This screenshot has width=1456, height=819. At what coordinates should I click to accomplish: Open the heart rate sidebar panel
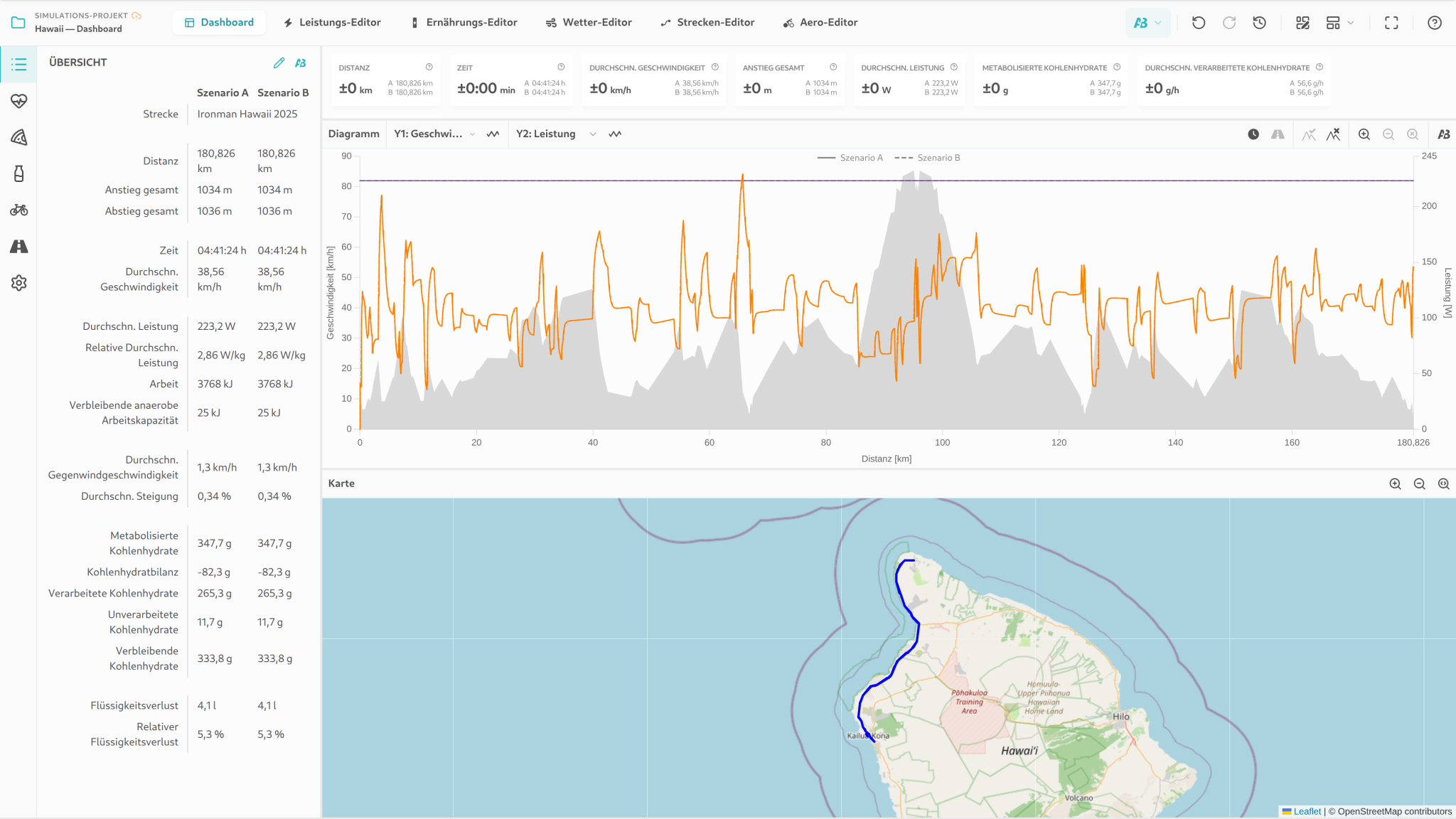tap(19, 101)
